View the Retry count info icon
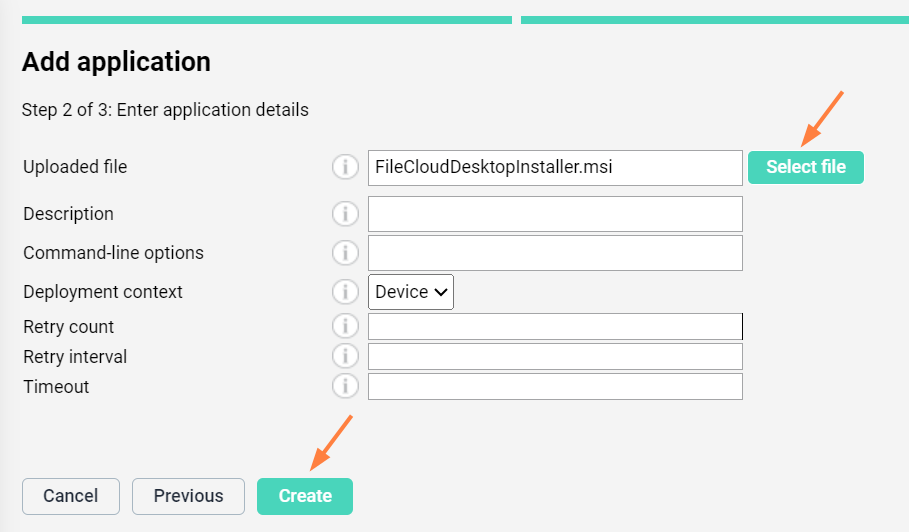This screenshot has width=909, height=532. coord(345,327)
